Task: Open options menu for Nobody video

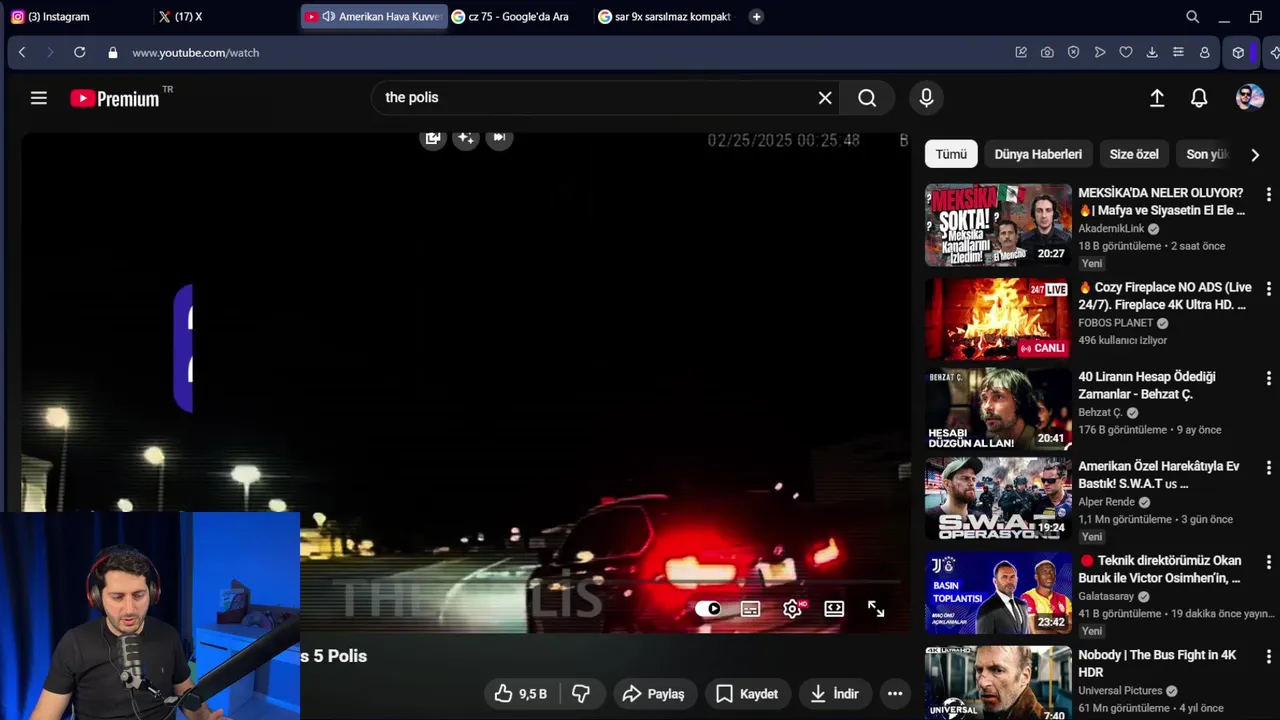Action: pos(1268,656)
